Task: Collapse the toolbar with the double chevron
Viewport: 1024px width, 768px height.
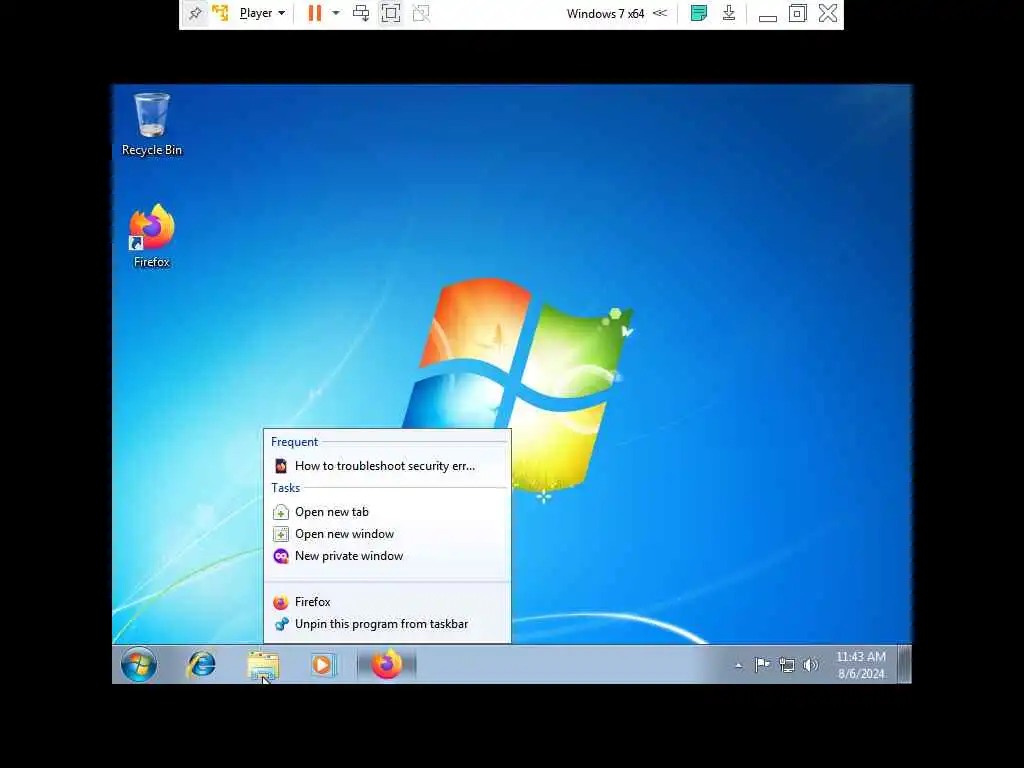Action: tap(660, 13)
